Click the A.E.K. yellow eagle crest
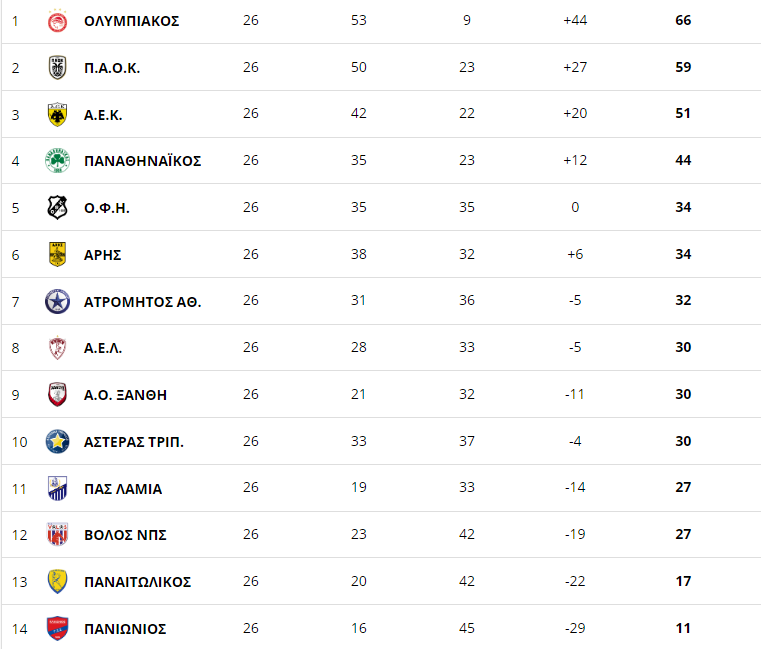The width and height of the screenshot is (761, 649). pyautogui.click(x=57, y=115)
